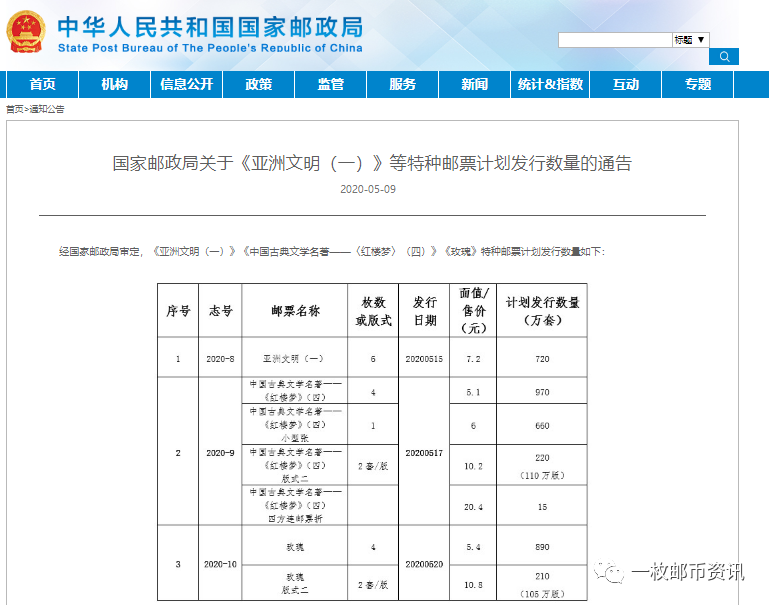Click the 10.8 price cell
The image size is (769, 605).
tap(473, 584)
